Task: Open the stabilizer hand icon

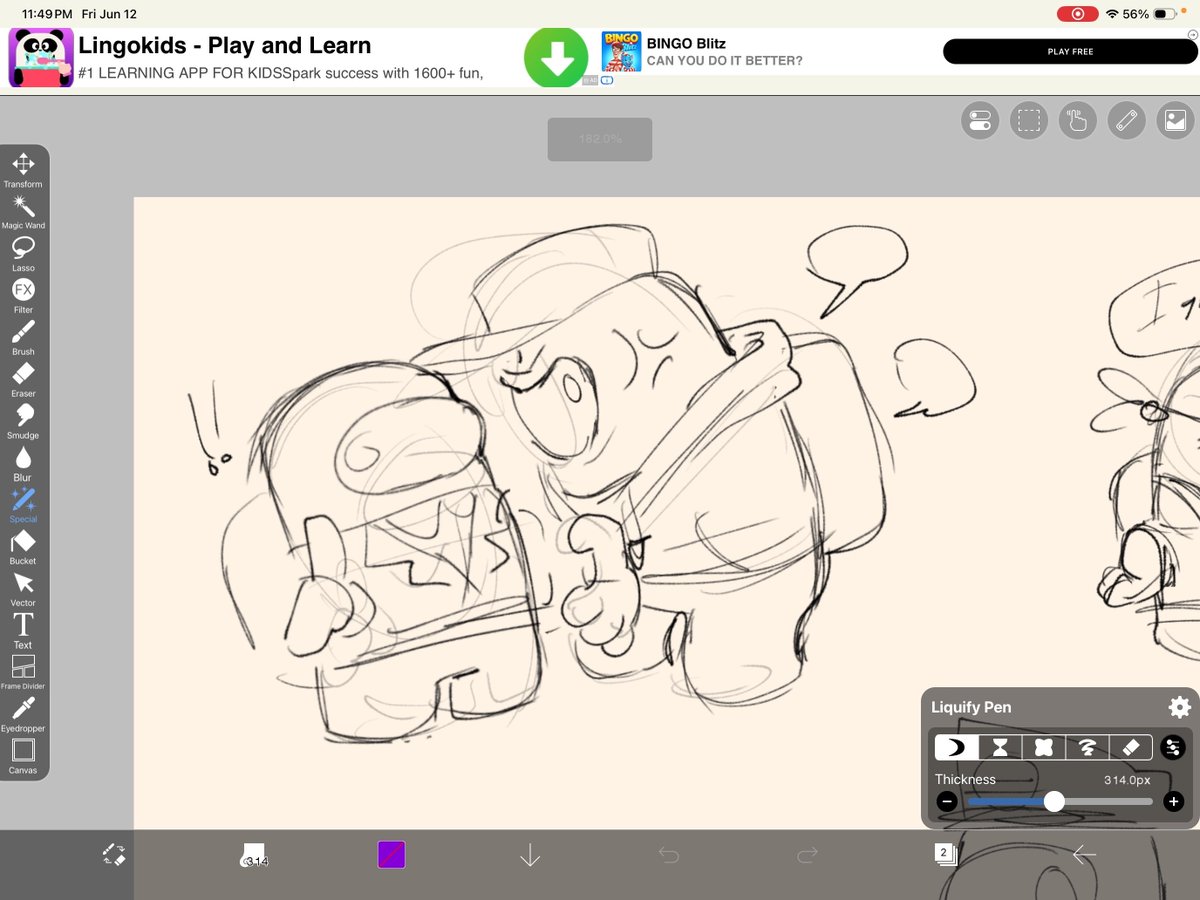Action: point(1077,121)
